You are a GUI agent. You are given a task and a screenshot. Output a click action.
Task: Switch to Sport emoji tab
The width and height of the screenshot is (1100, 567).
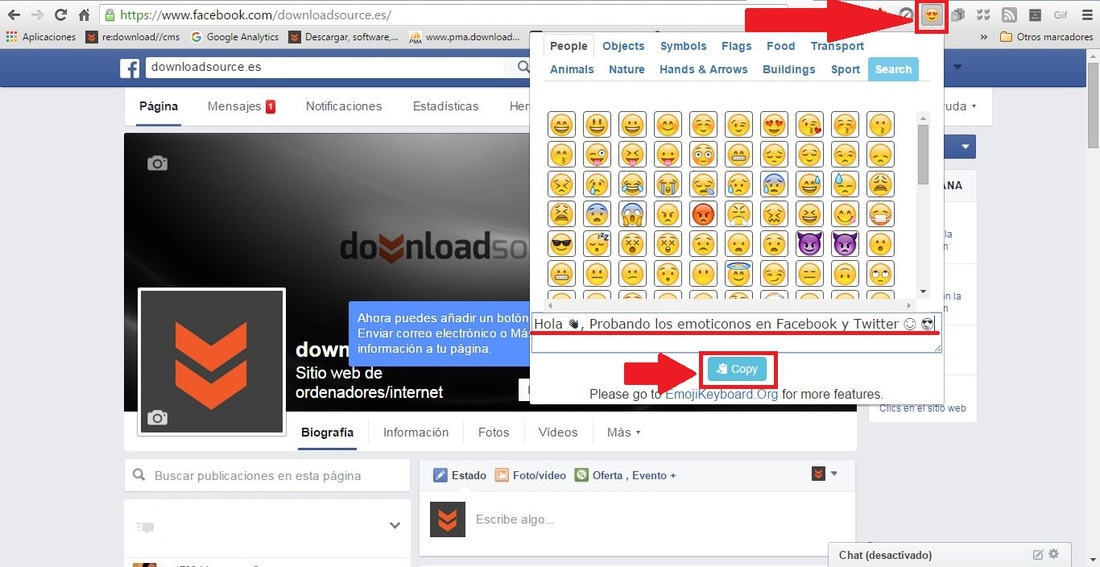(x=845, y=69)
